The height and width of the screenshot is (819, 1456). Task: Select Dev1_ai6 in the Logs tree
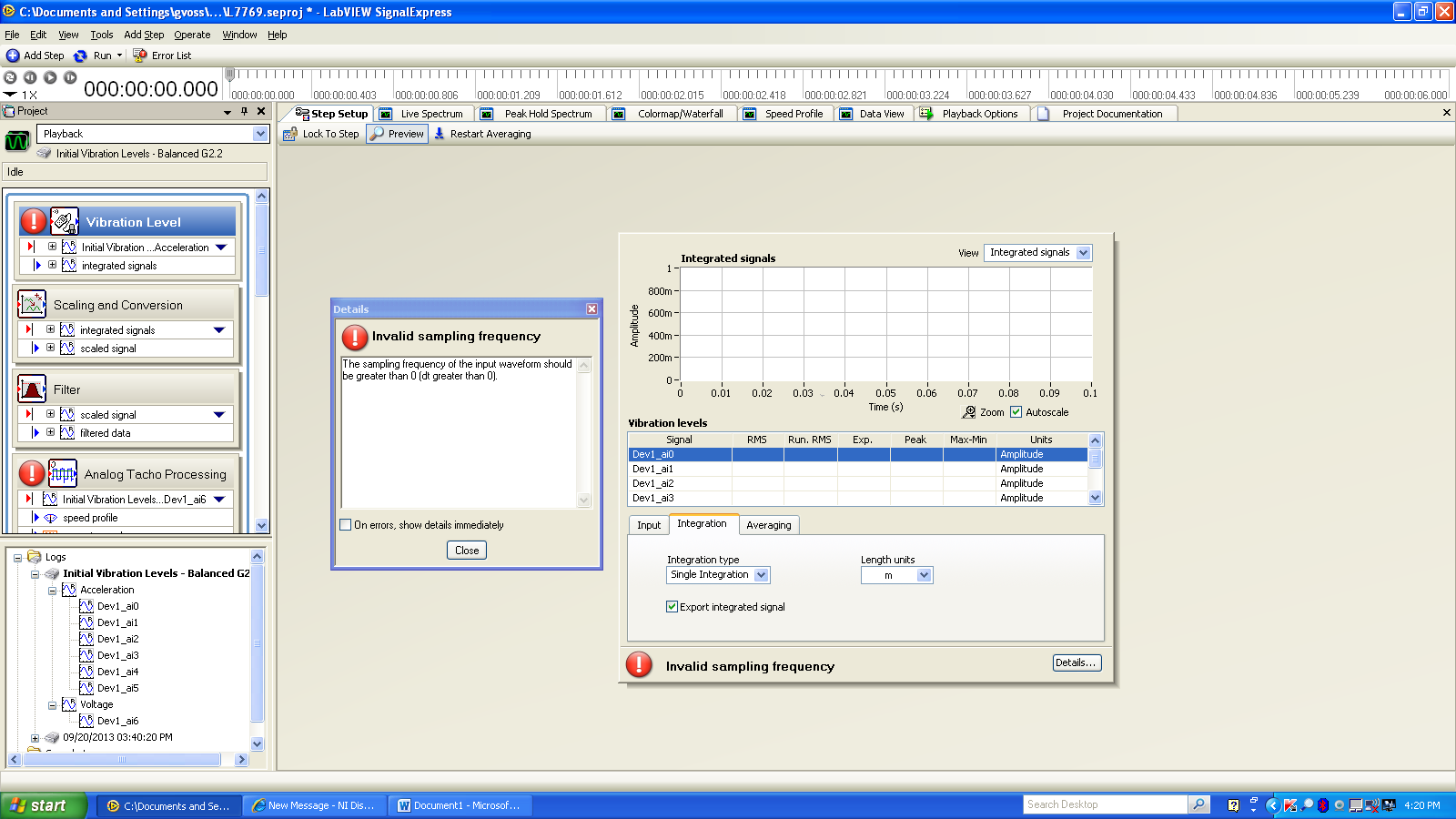click(118, 721)
